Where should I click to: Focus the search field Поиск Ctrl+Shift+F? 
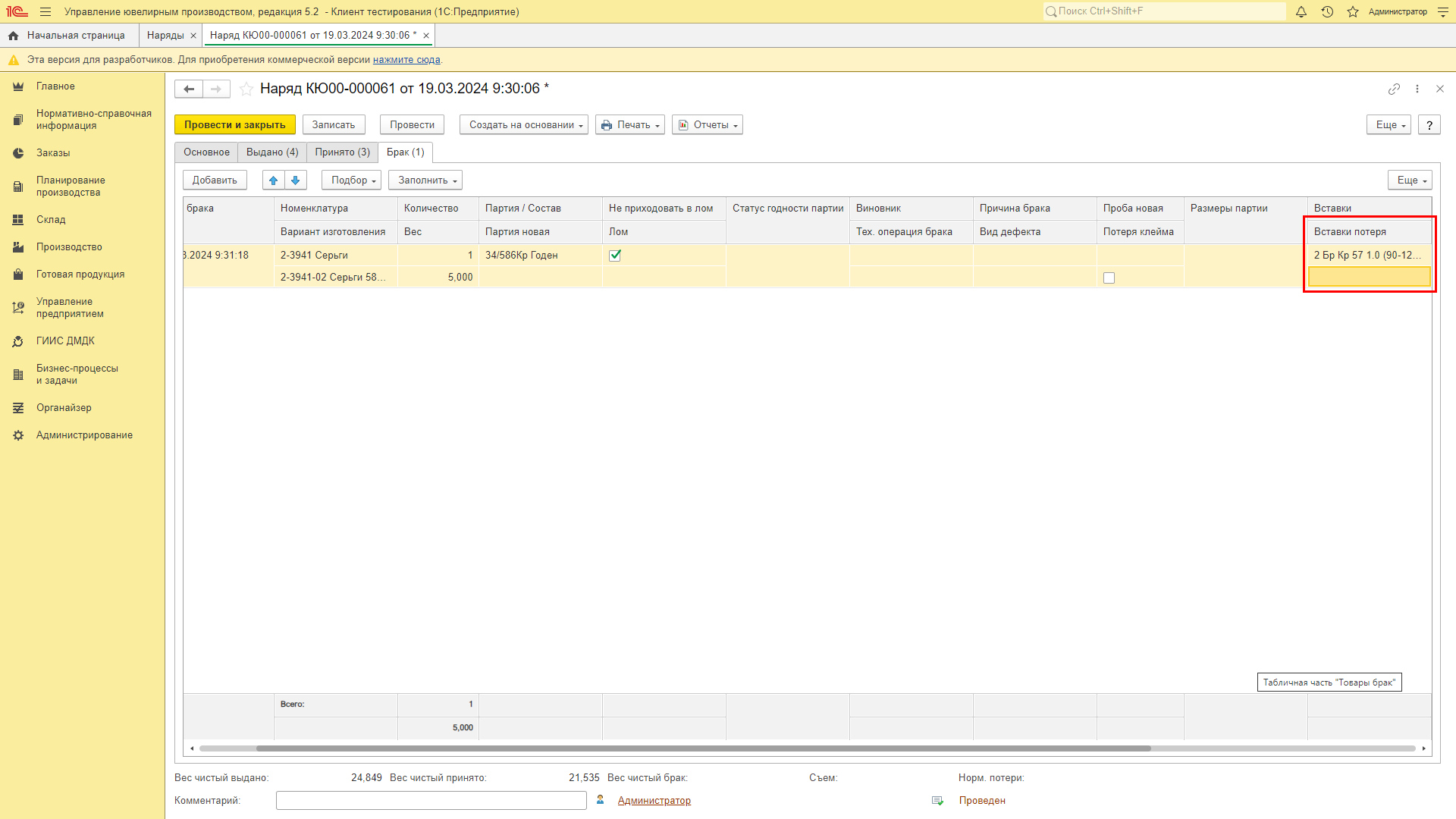(x=1165, y=11)
